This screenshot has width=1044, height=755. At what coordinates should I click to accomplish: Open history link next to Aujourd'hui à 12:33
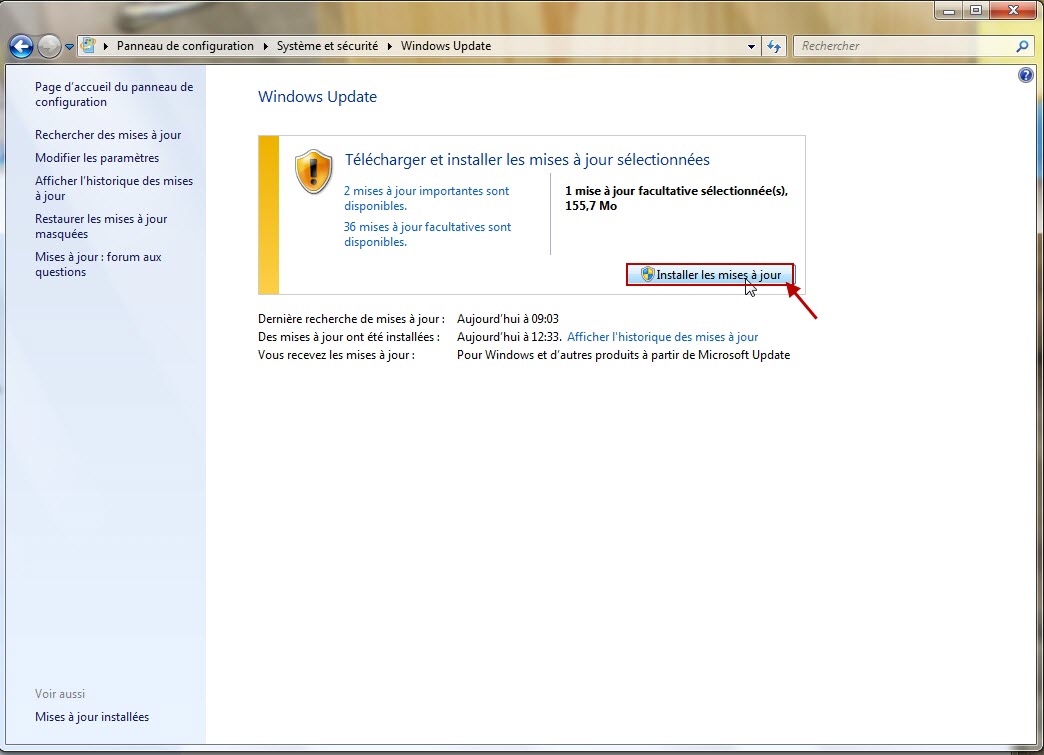(662, 337)
